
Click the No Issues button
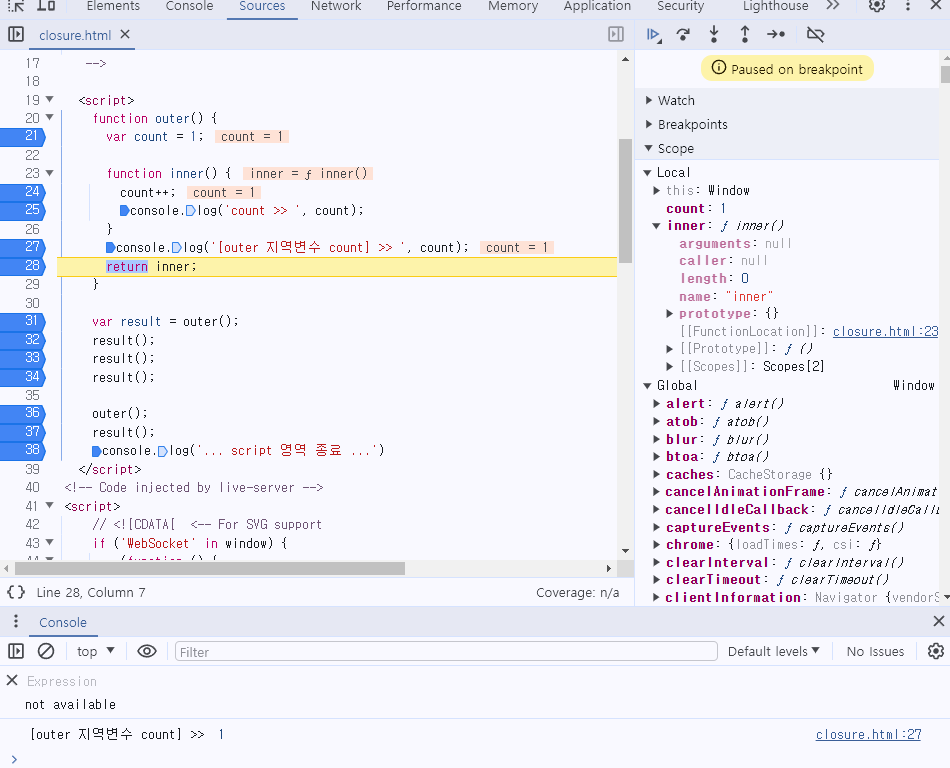[x=875, y=651]
